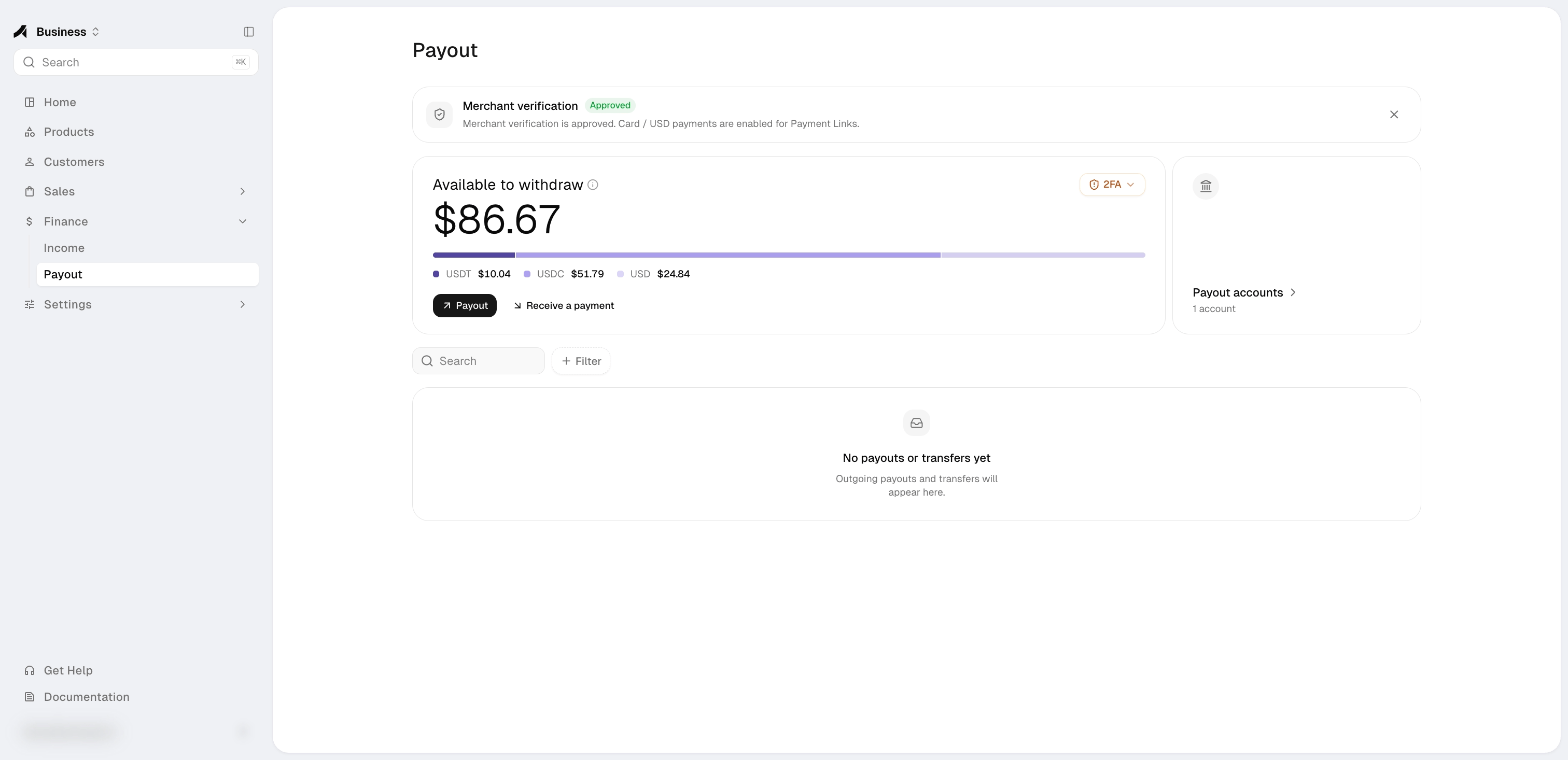1568x760 pixels.
Task: Click Receive a payment button
Action: point(564,305)
